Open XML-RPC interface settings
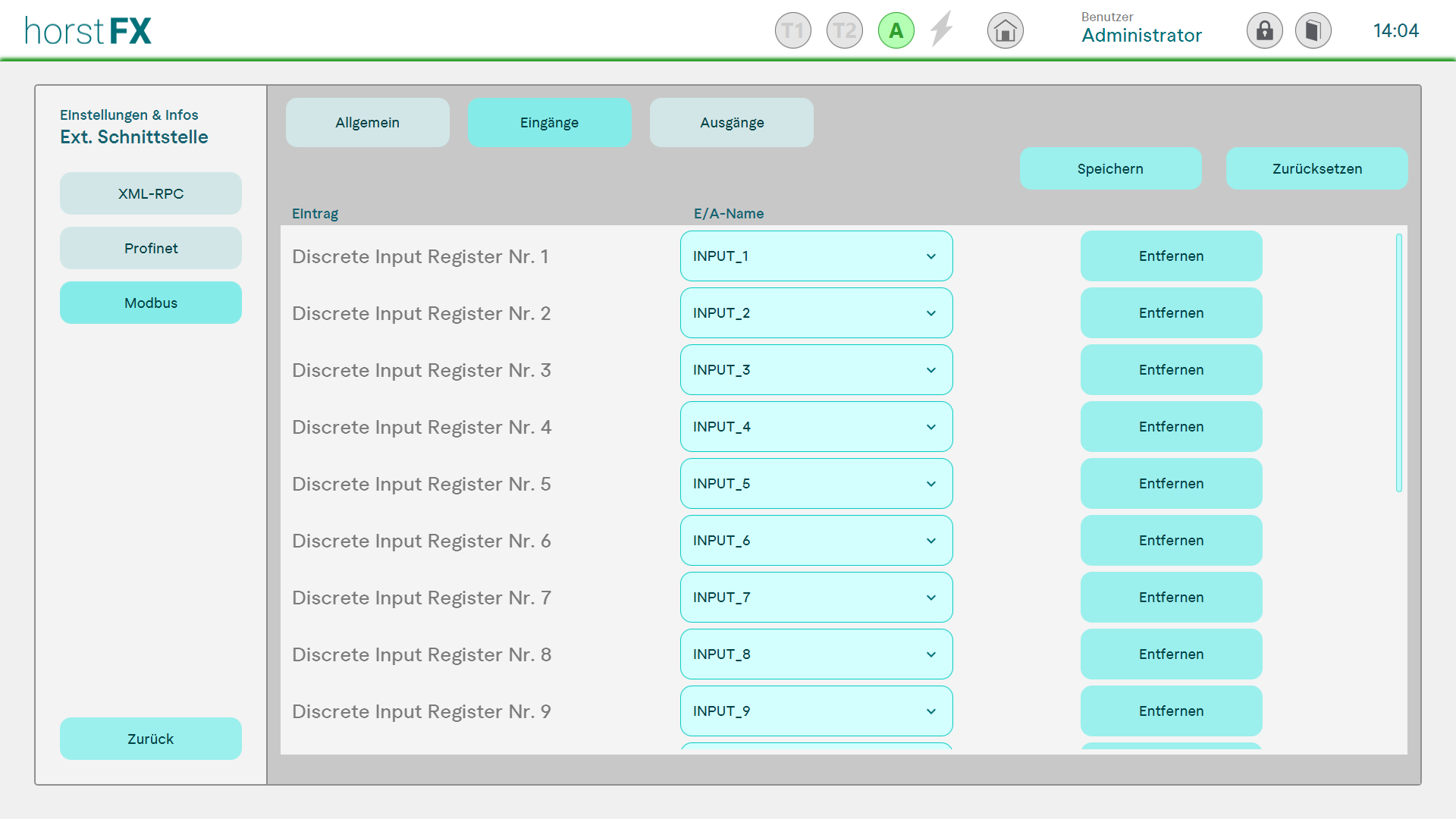The width and height of the screenshot is (1456, 819). pos(150,194)
